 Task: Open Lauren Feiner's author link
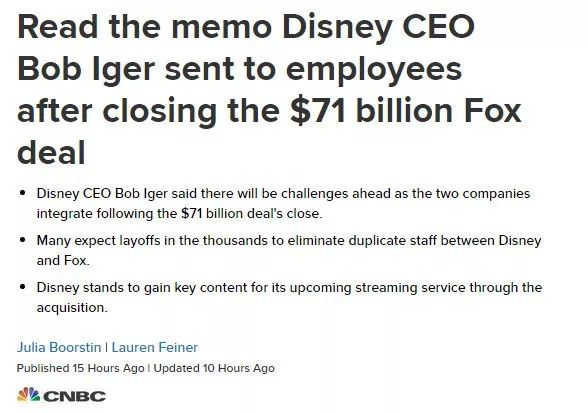coord(154,347)
